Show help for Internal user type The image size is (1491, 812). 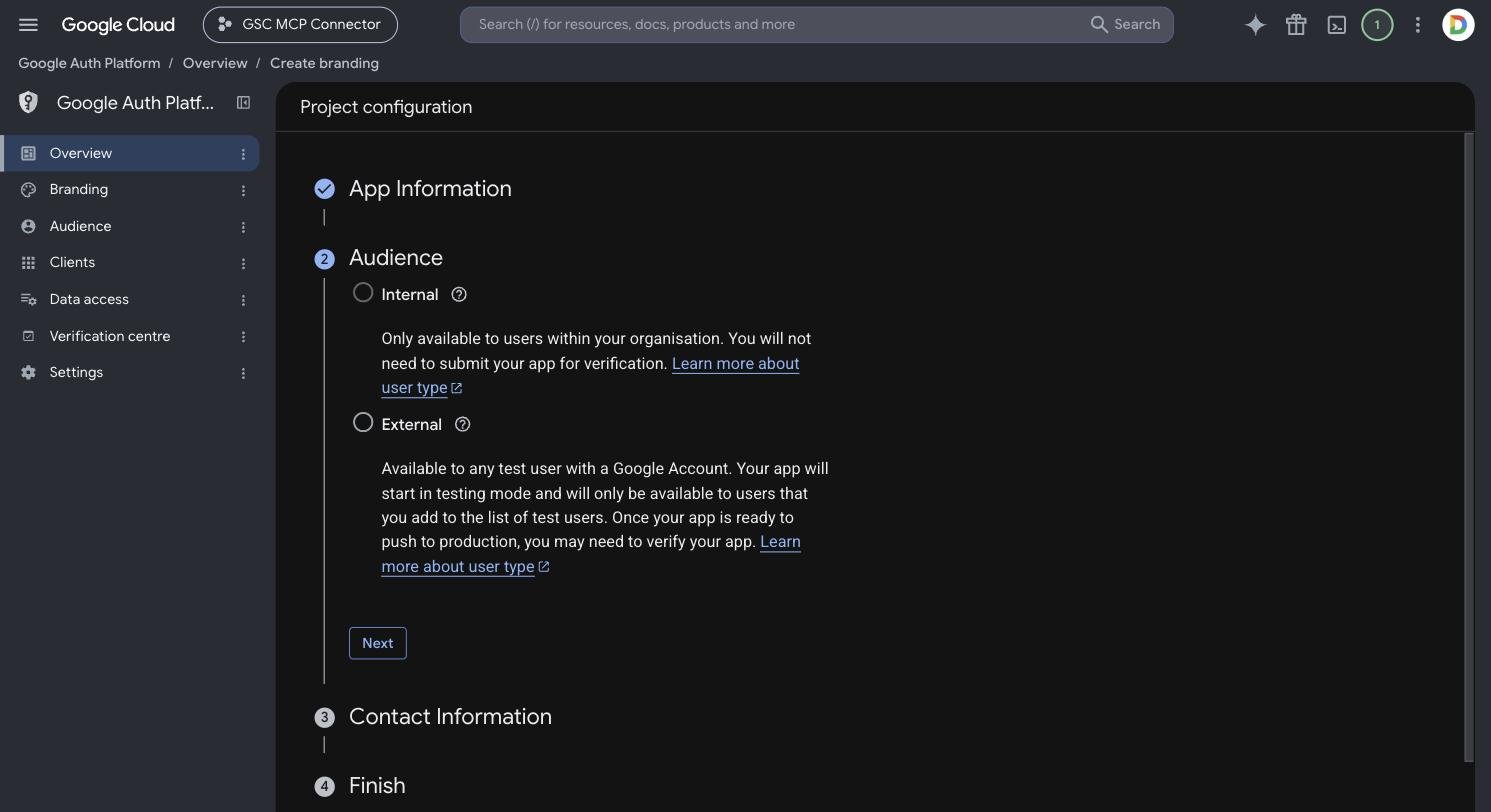point(459,294)
